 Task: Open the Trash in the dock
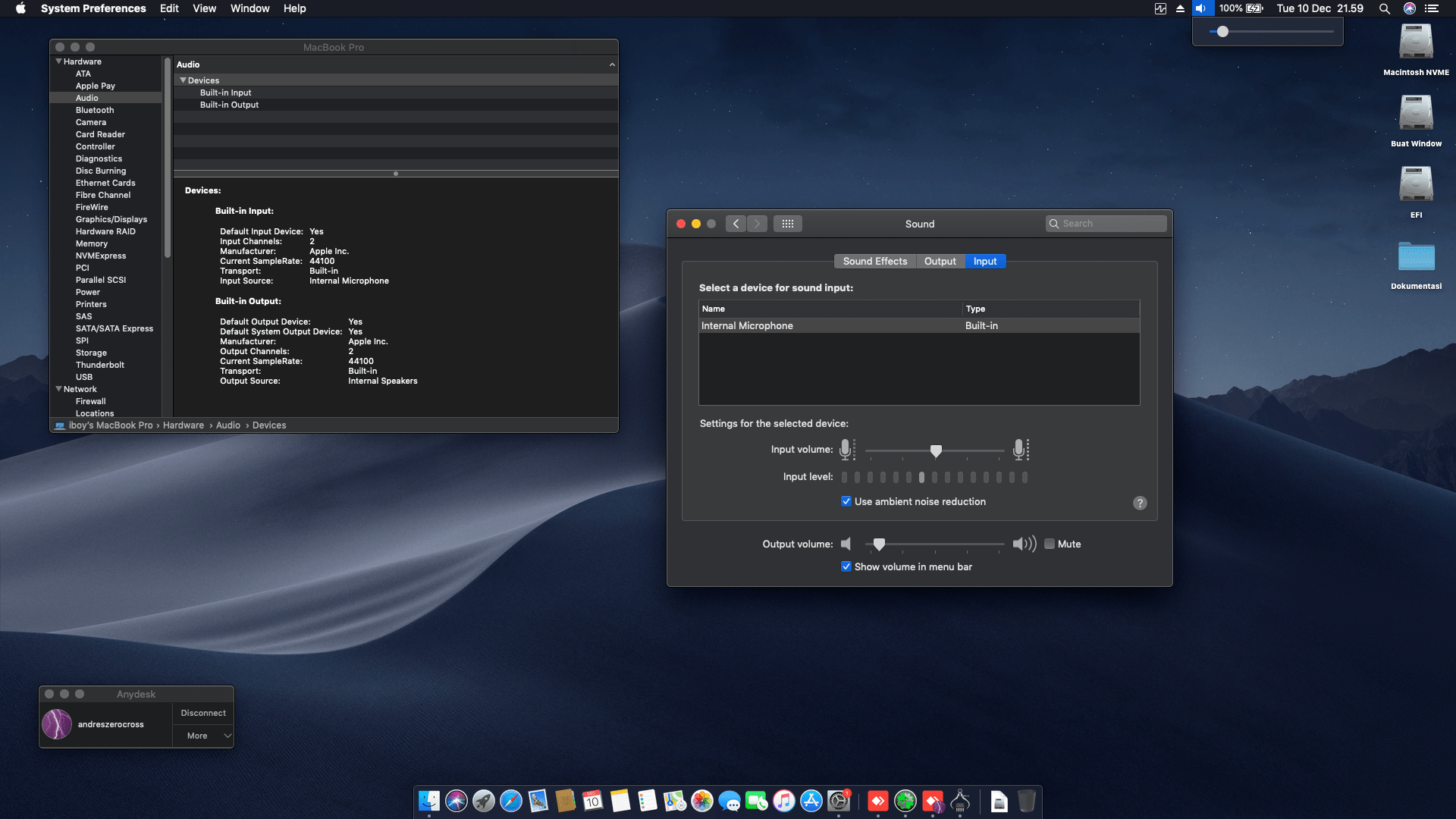(1027, 801)
